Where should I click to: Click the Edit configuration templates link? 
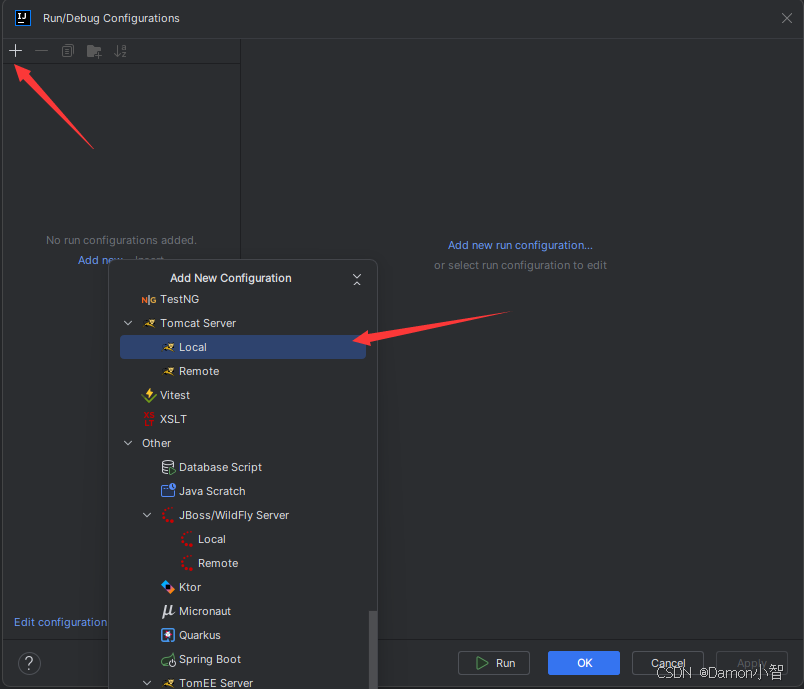(x=61, y=622)
